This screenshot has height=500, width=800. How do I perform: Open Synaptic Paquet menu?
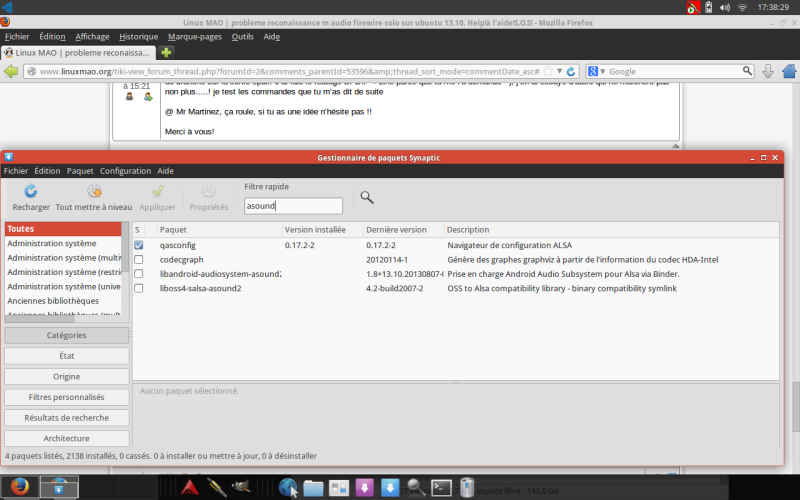coord(80,170)
